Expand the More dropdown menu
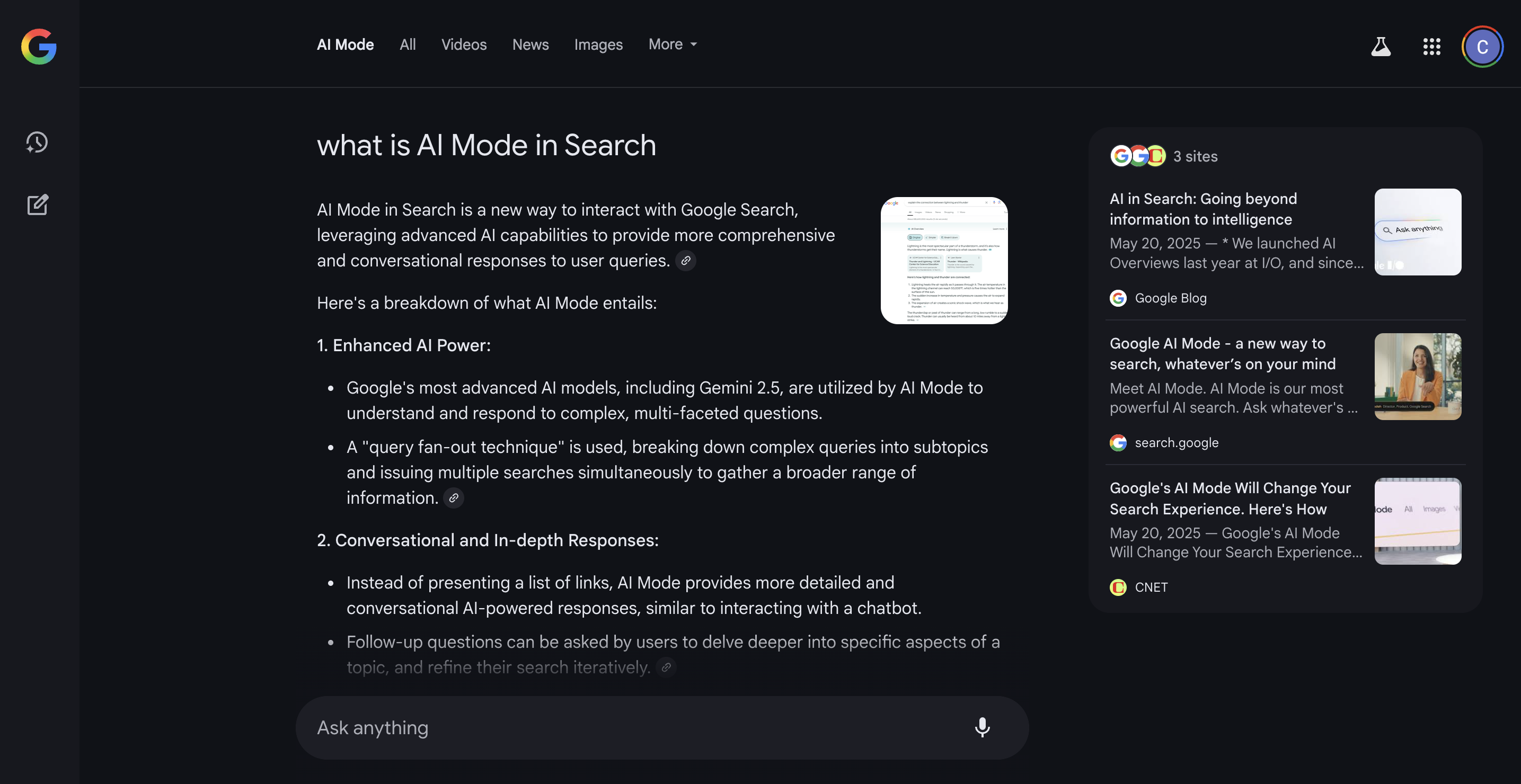The height and width of the screenshot is (784, 1521). pos(673,44)
